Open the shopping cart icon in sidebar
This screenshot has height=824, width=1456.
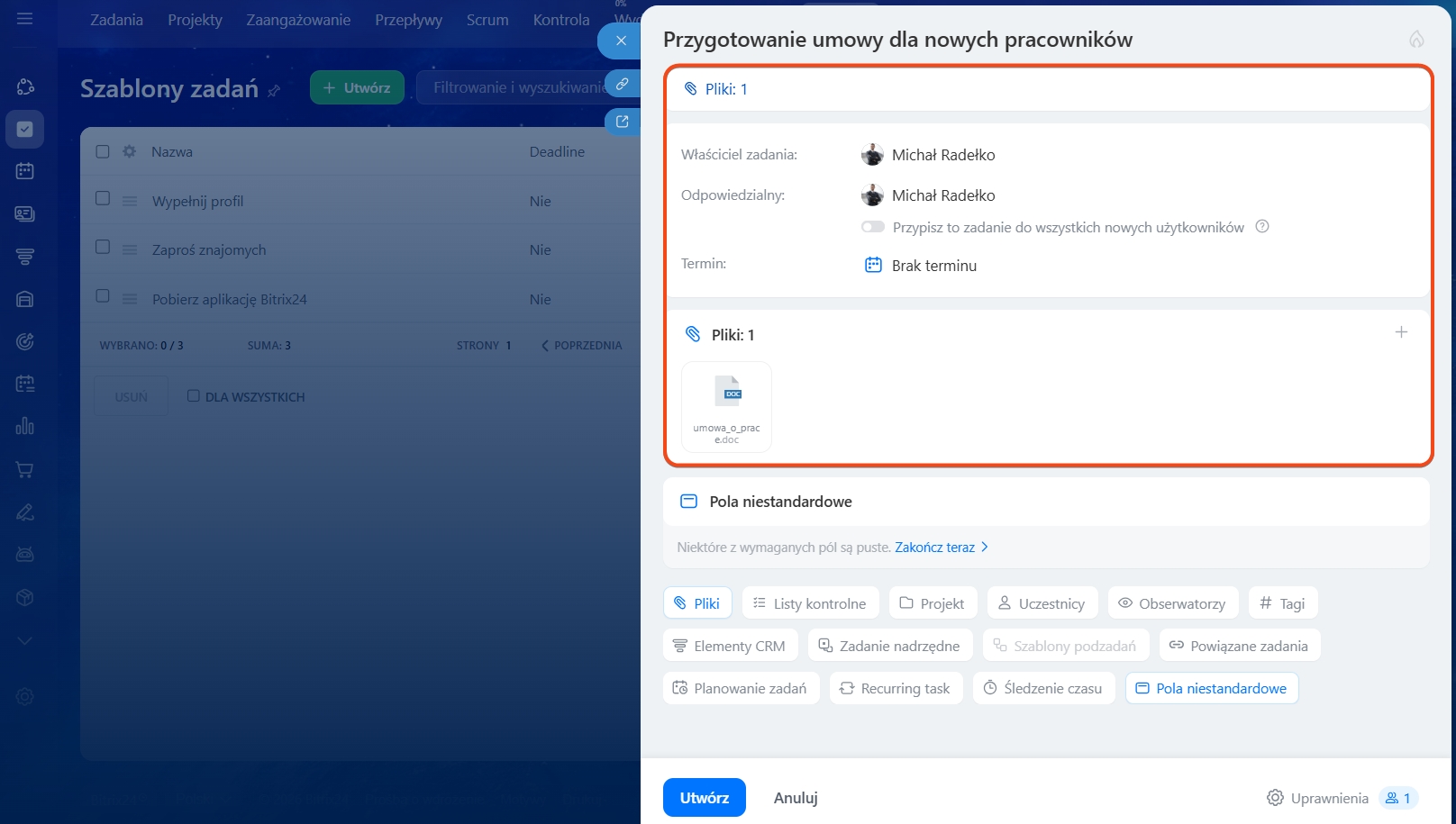(25, 469)
